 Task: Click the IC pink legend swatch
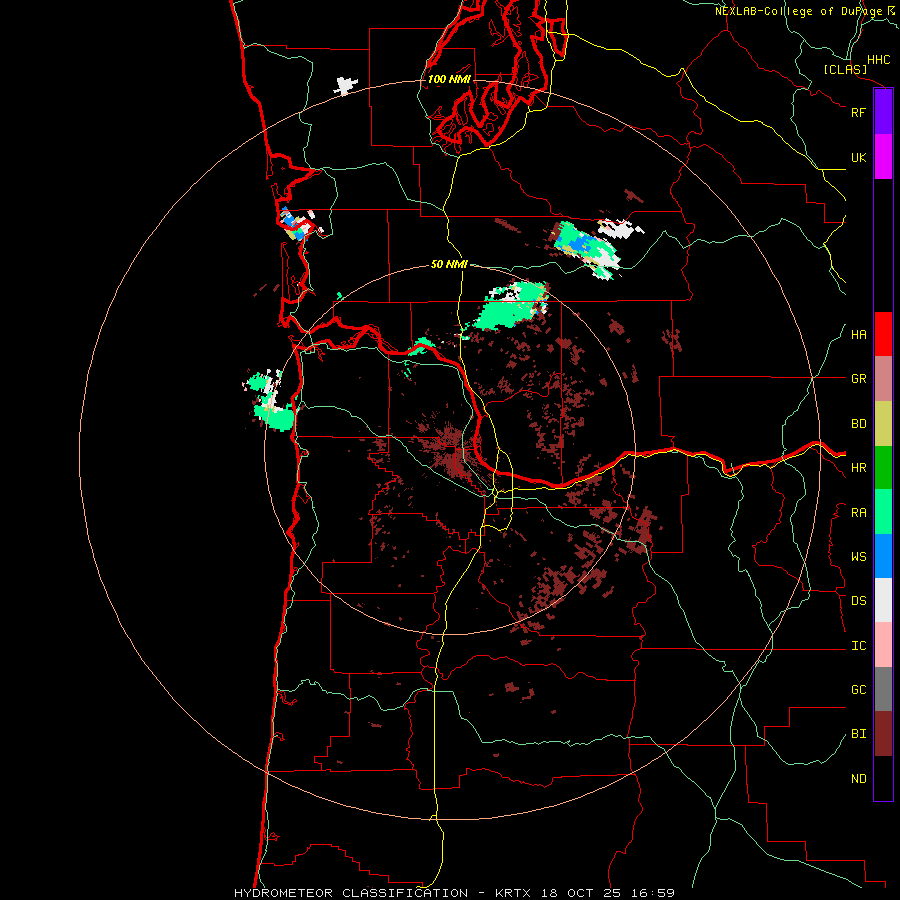point(883,645)
